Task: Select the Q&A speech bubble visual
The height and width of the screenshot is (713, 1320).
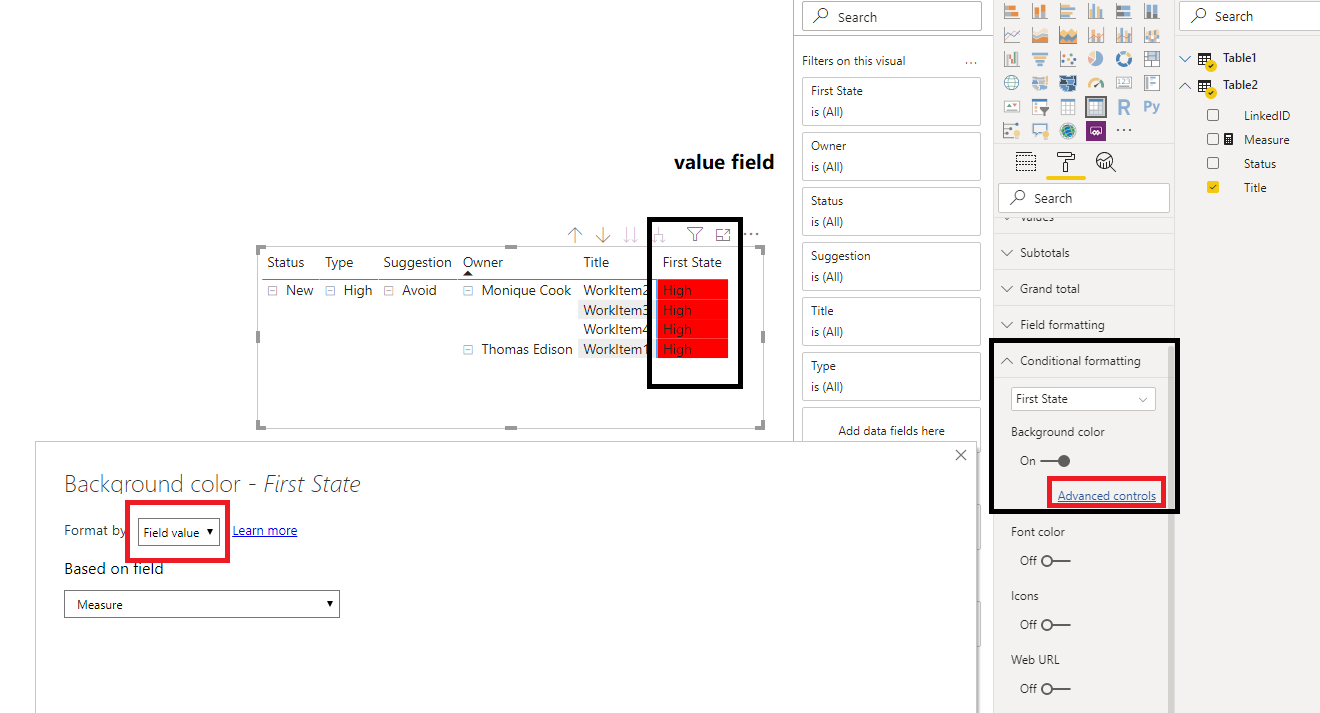Action: click(x=1040, y=131)
